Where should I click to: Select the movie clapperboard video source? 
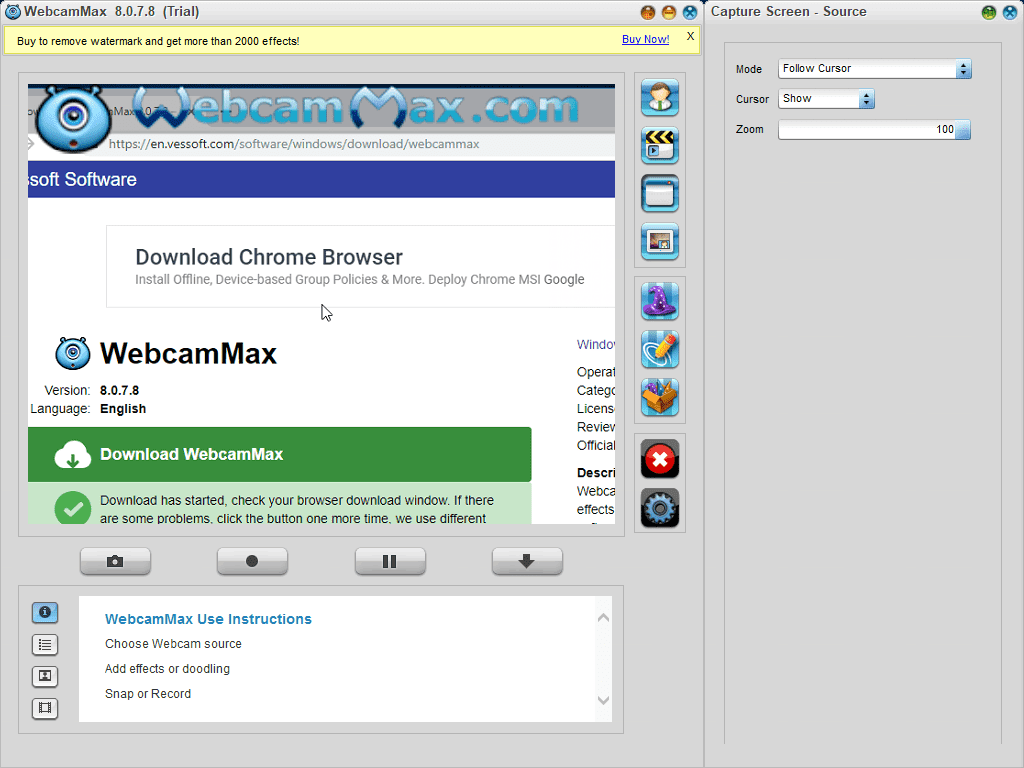[x=660, y=146]
